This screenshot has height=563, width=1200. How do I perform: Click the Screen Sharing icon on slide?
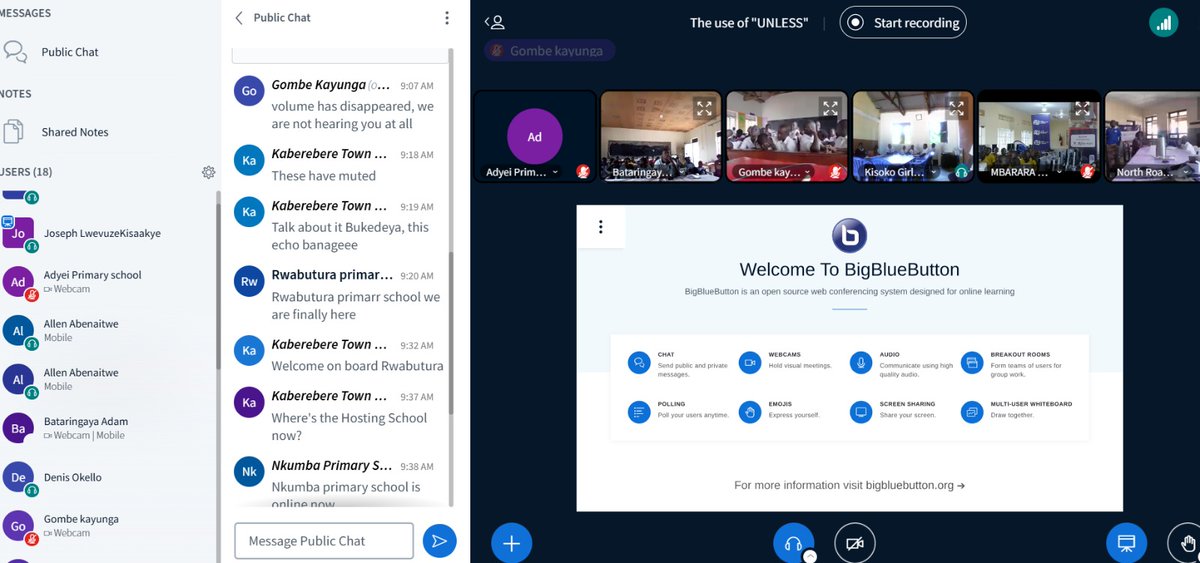[x=861, y=411]
